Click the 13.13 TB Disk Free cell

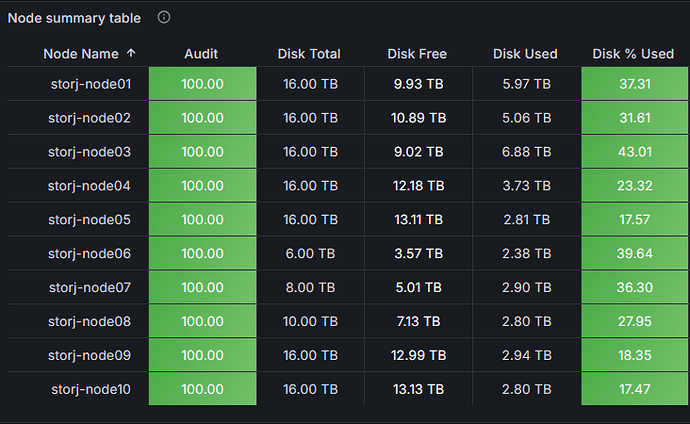[x=418, y=389]
